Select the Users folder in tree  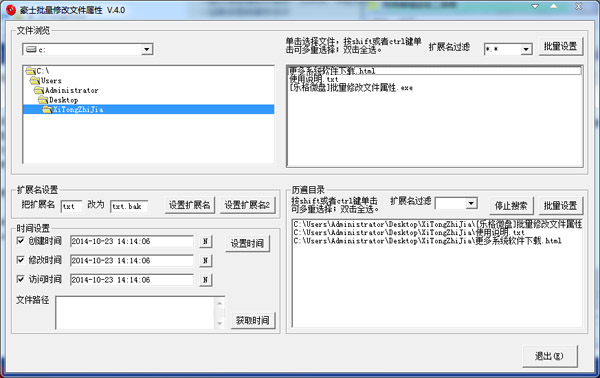[x=46, y=80]
